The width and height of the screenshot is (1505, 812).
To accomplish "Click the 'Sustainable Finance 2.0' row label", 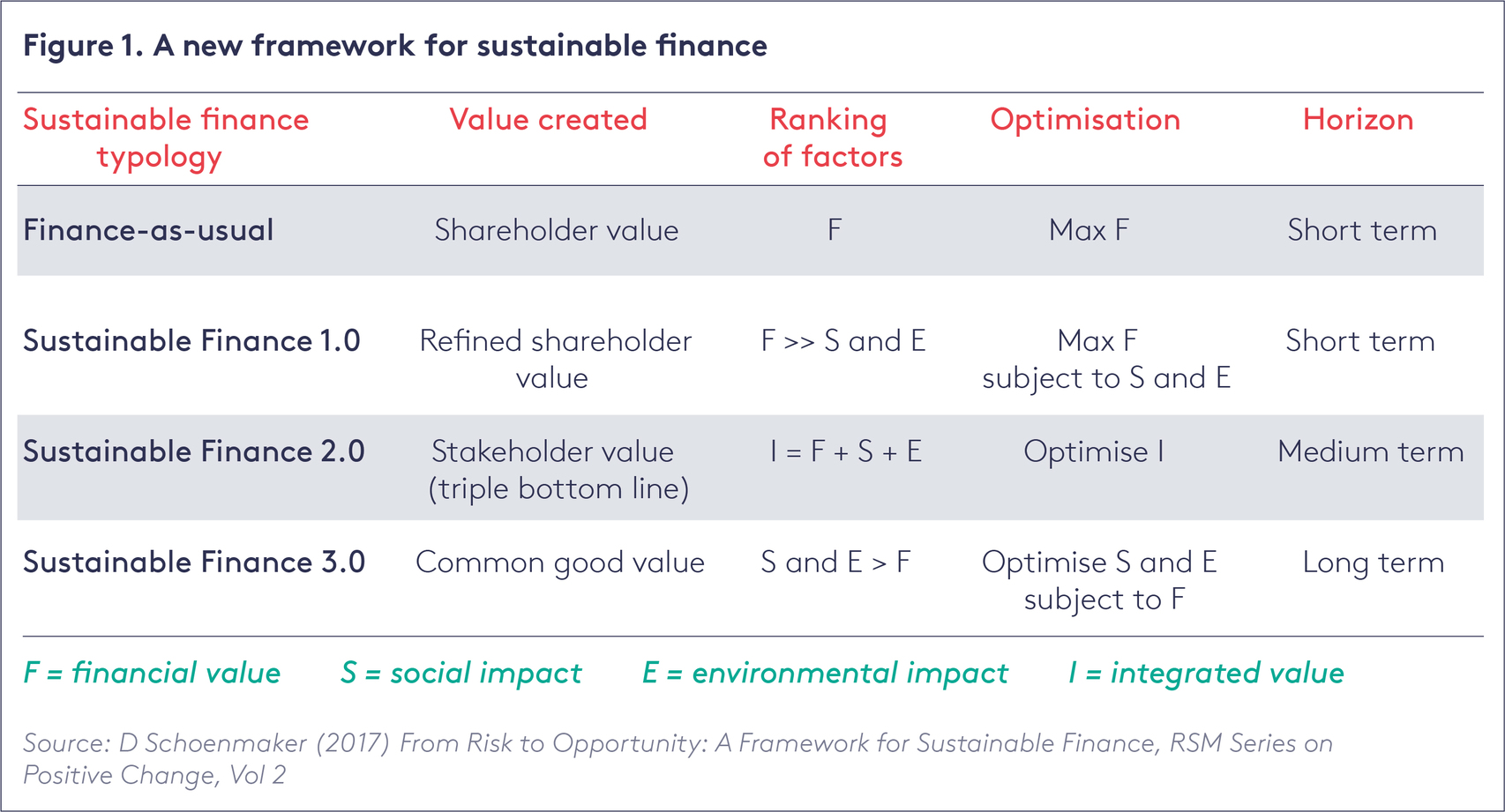I will tap(193, 451).
